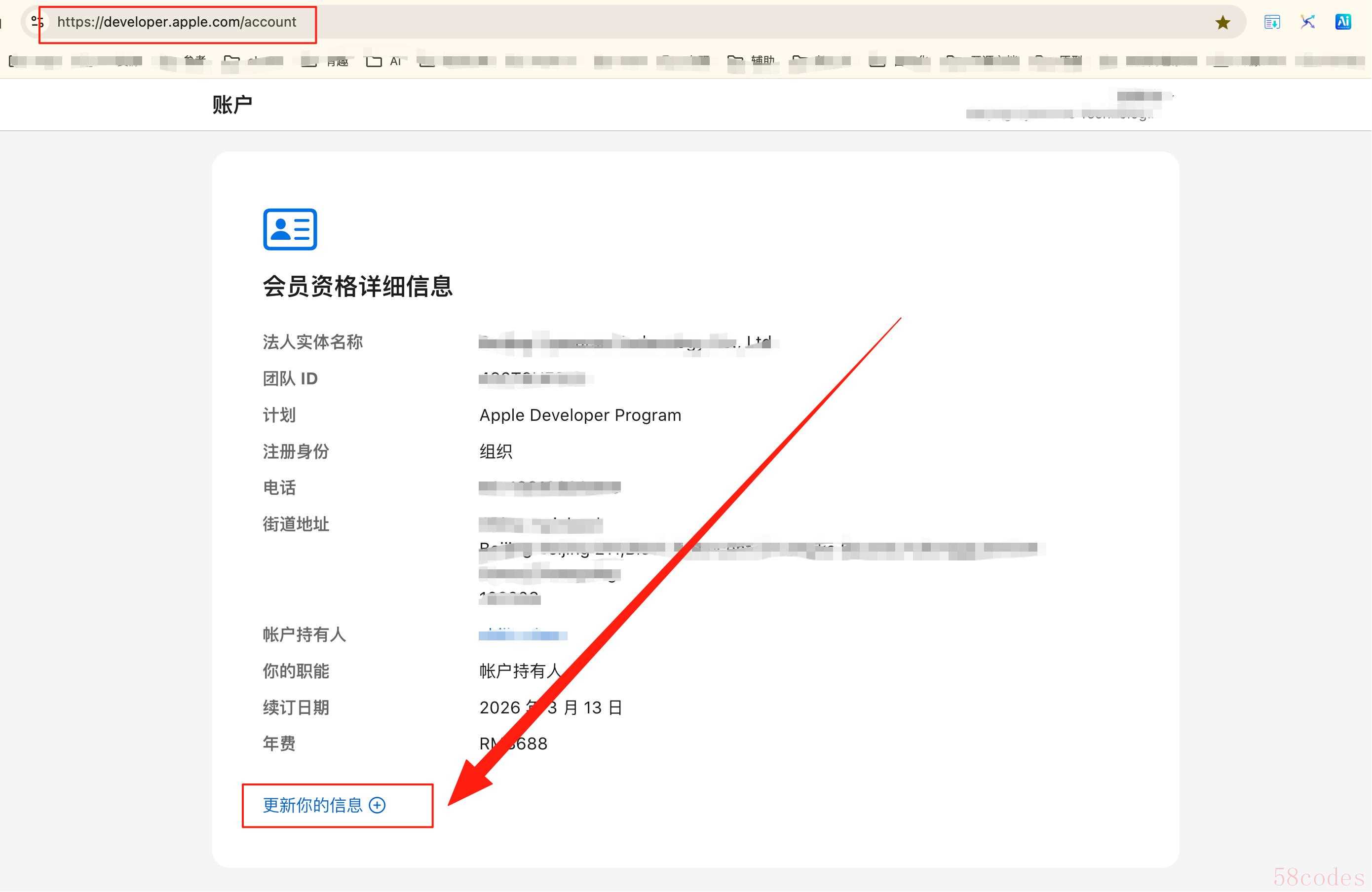The image size is (1372, 892).
Task: Click the 会员资格详细信息 heading
Action: click(358, 286)
